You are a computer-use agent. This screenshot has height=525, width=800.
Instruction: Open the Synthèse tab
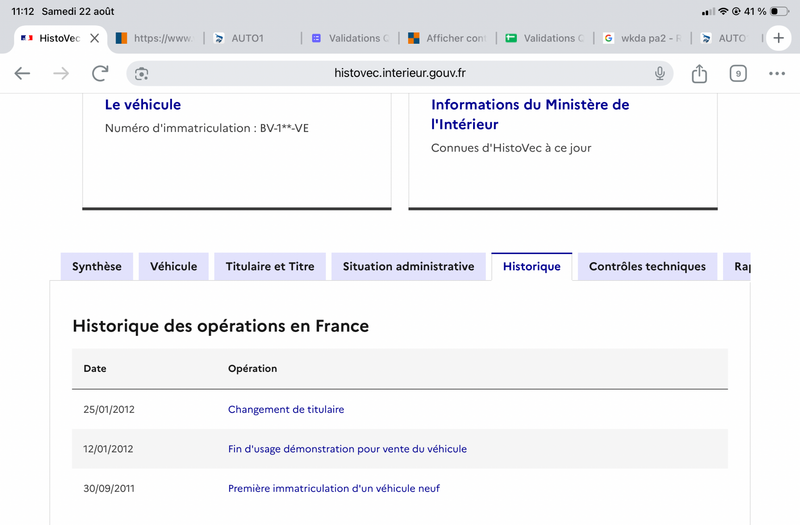[97, 266]
